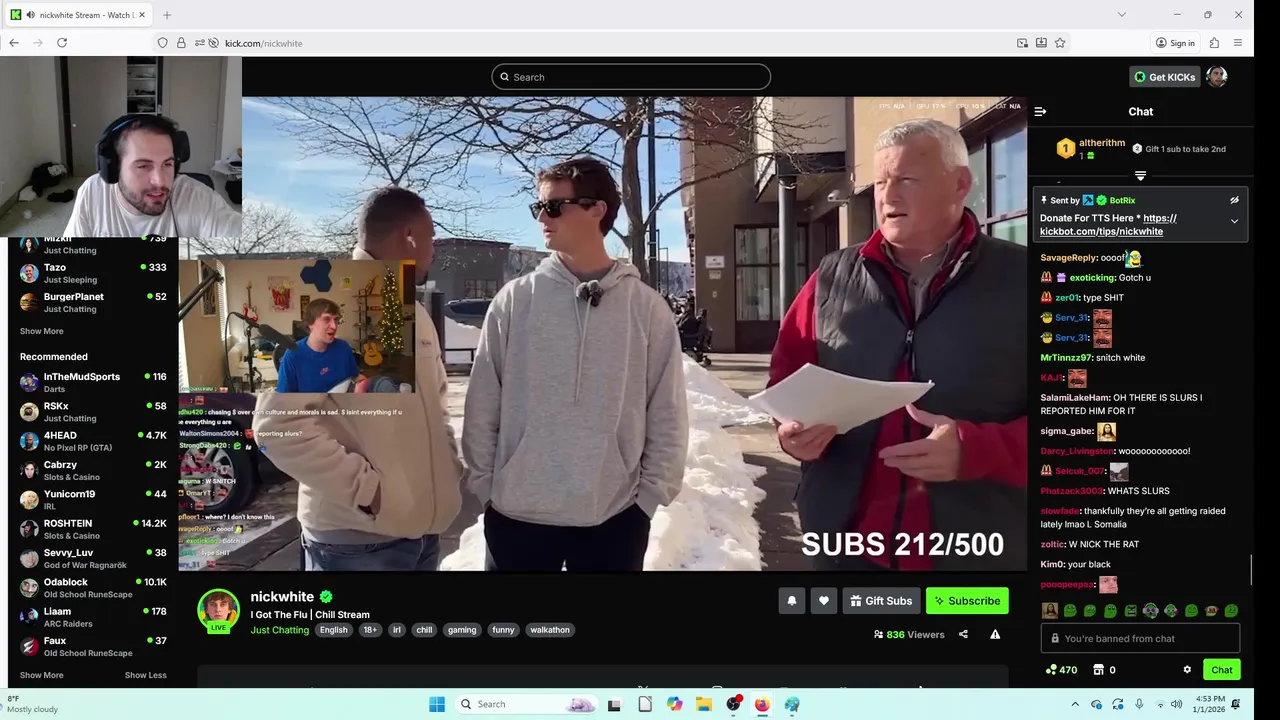The height and width of the screenshot is (720, 1280).
Task: Select the irl tag
Action: point(397,630)
